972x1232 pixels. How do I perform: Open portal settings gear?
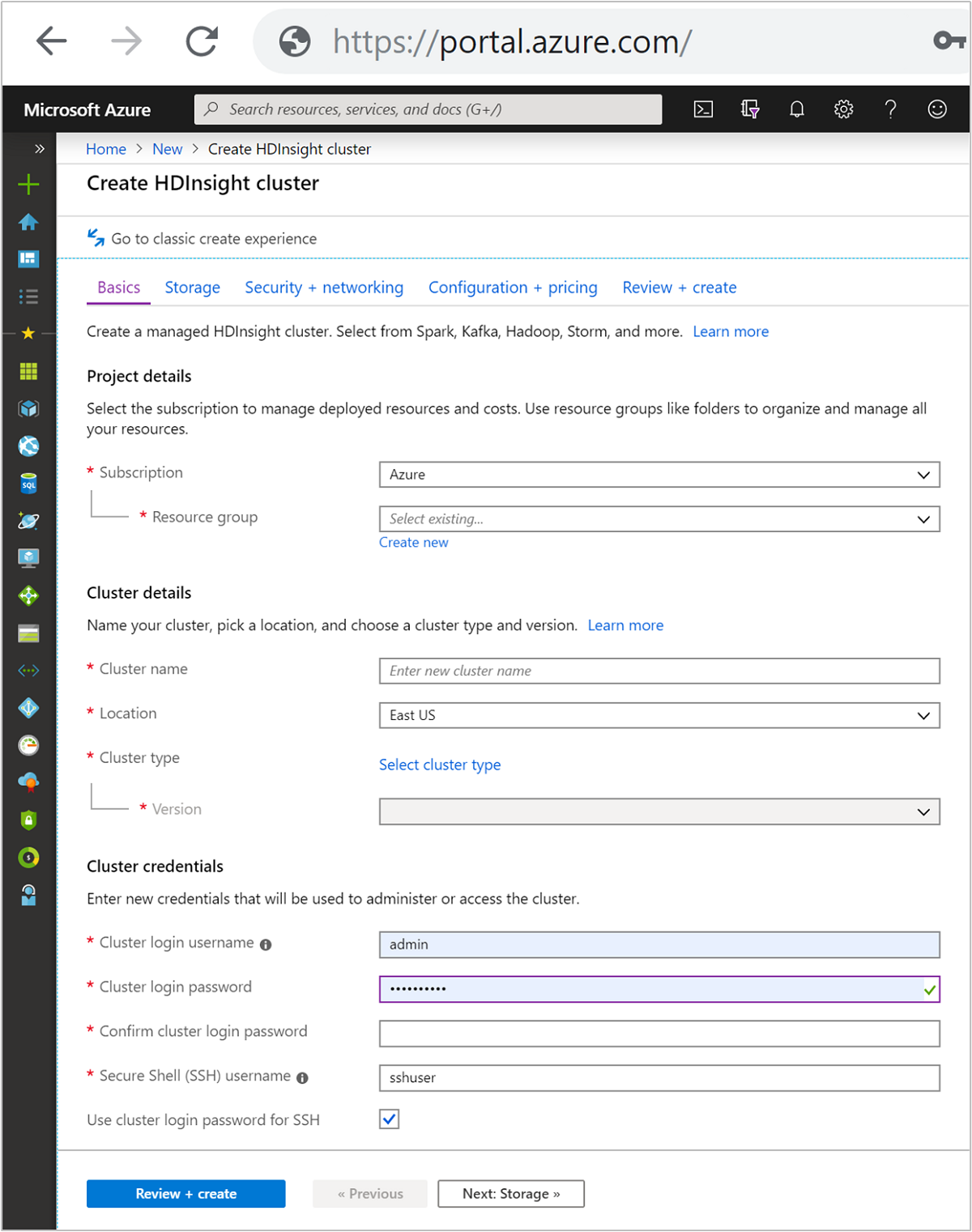[843, 109]
